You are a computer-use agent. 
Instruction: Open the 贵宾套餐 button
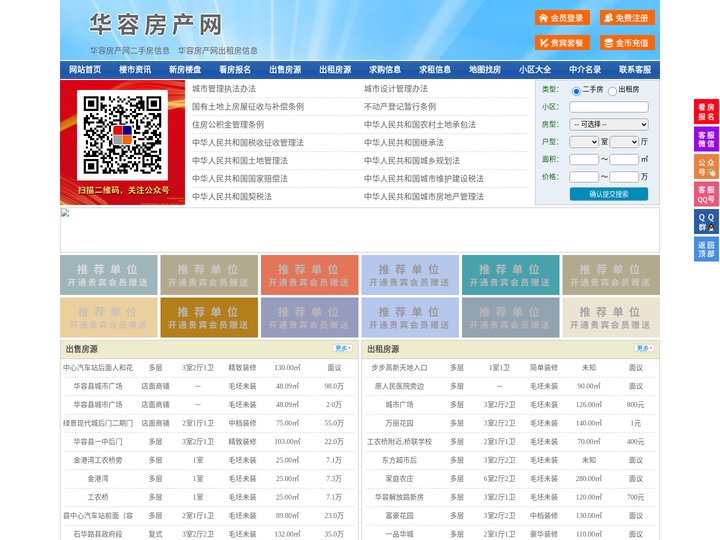tap(562, 43)
